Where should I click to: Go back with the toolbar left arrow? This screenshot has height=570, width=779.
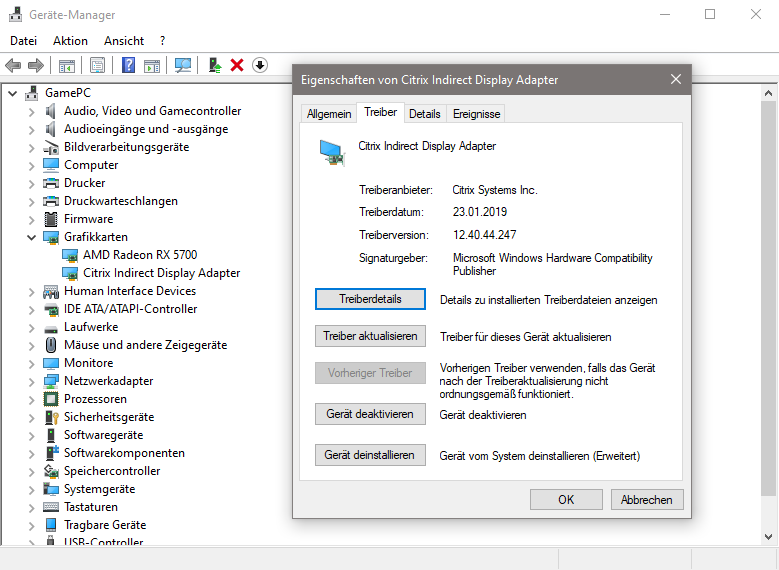coord(13,65)
